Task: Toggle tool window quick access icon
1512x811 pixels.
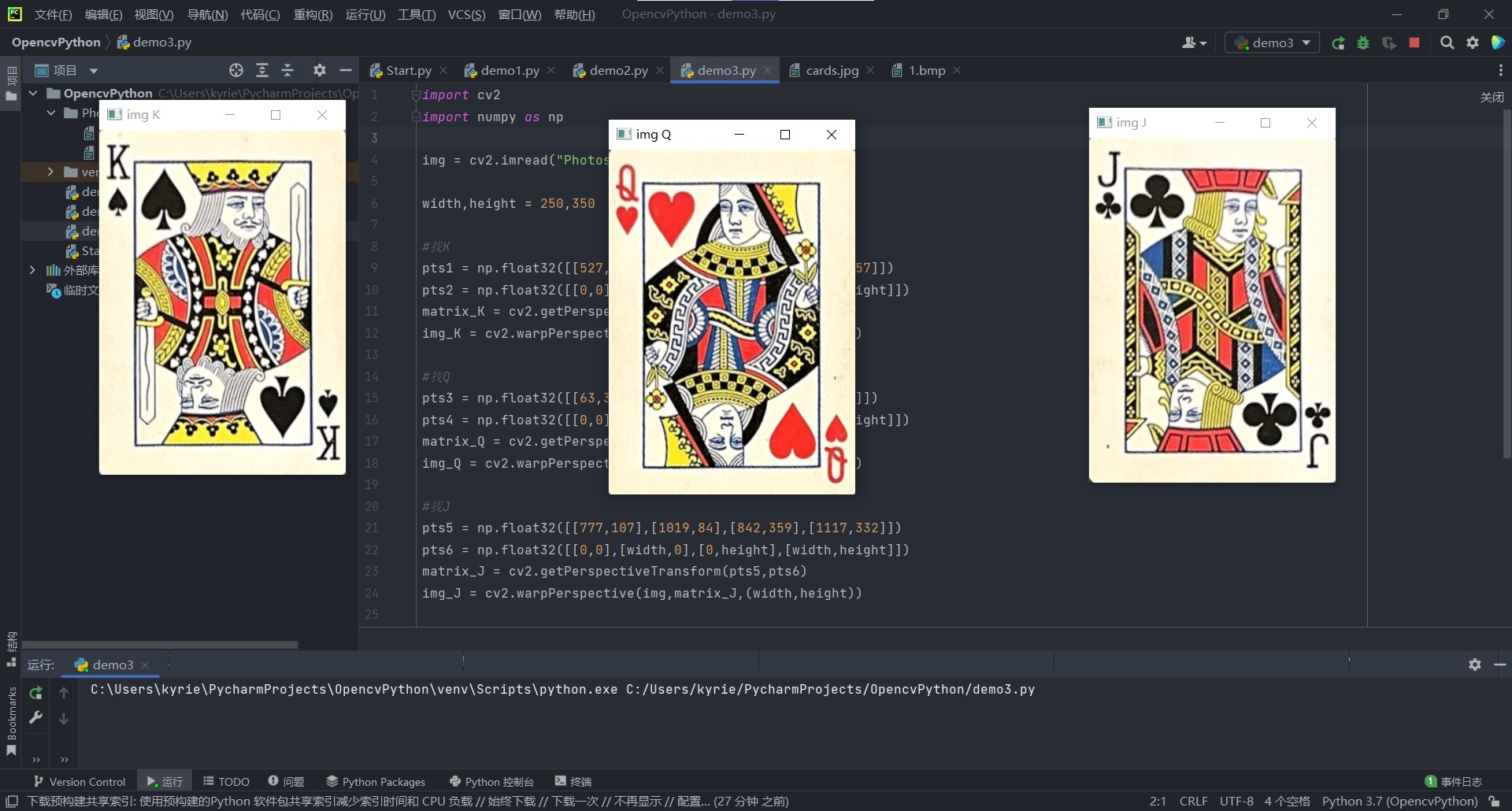Action: point(11,801)
